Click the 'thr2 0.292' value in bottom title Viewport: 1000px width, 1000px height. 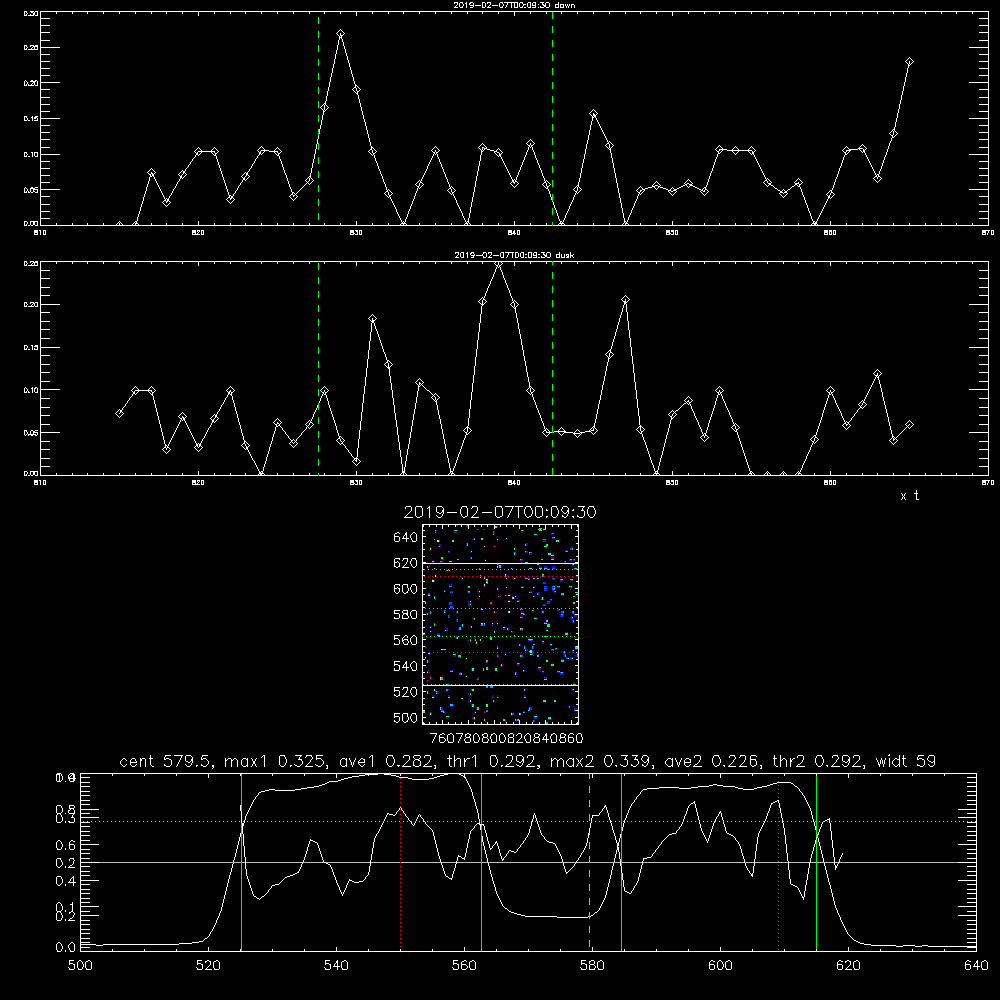tap(818, 761)
